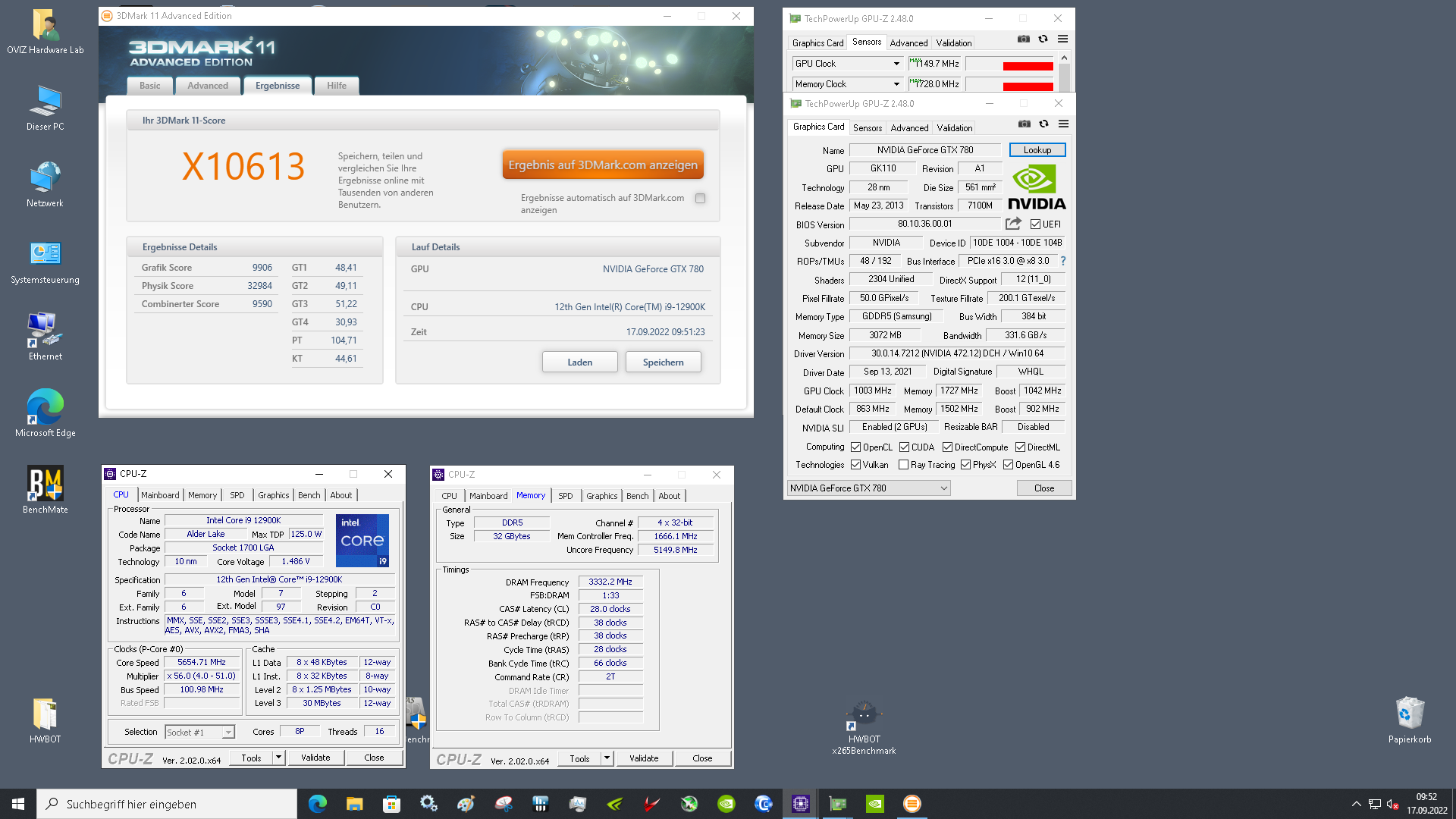Screen dimensions: 1456x819
Task: Expand Memory Clock sensor dropdown
Action: coord(896,84)
